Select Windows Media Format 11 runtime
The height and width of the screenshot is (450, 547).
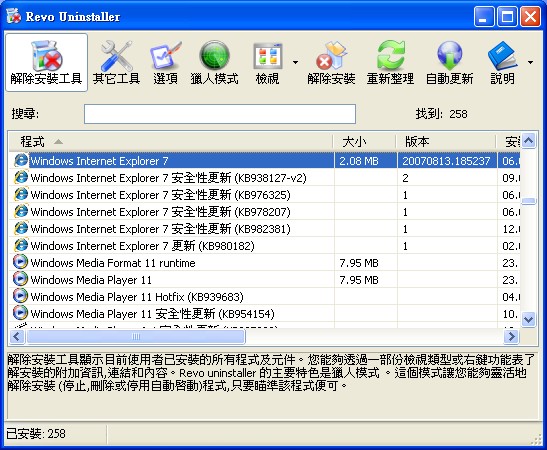pyautogui.click(x=264, y=263)
